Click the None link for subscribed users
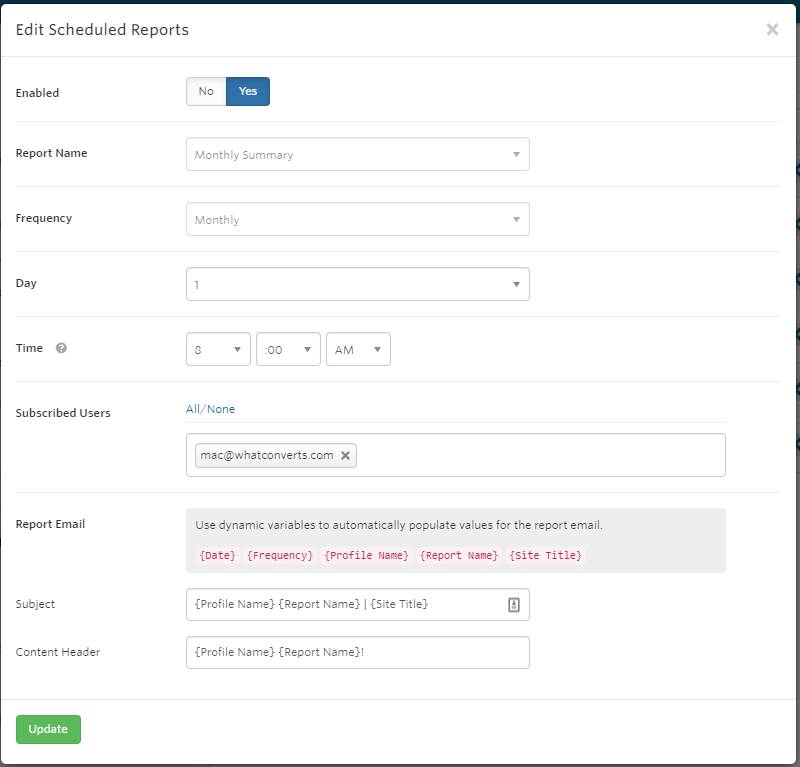Viewport: 800px width, 767px height. 221,409
